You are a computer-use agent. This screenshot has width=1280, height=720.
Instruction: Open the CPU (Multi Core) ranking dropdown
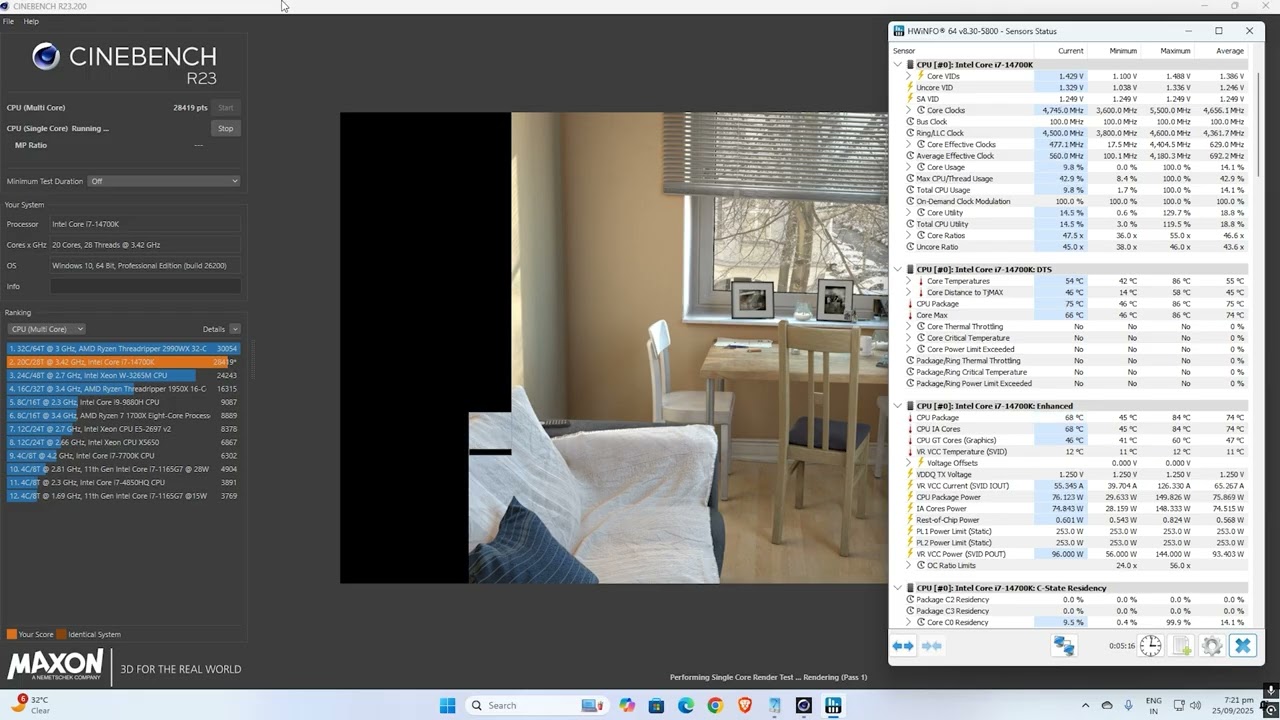tap(46, 329)
